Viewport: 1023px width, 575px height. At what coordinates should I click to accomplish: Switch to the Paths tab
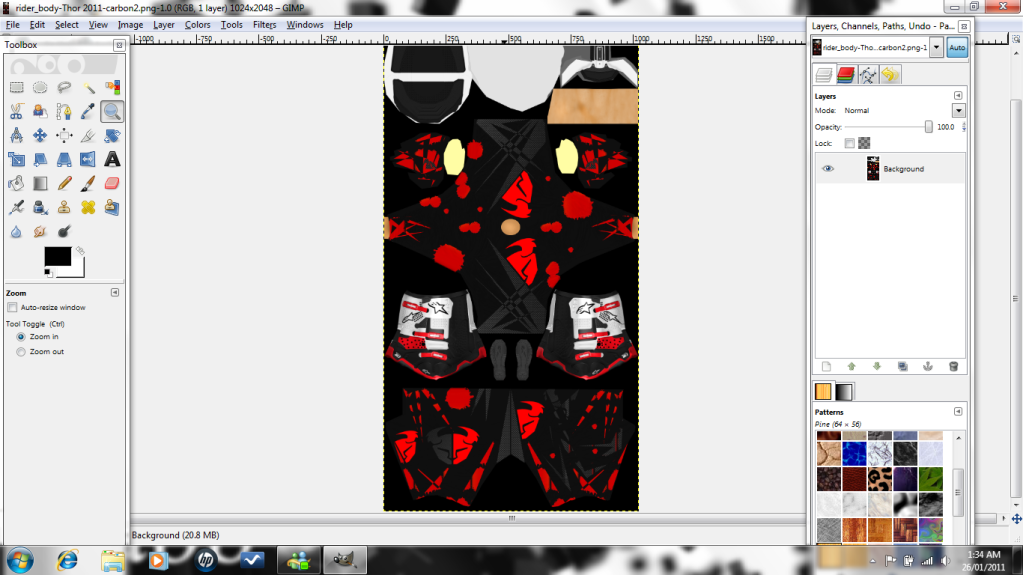(868, 75)
